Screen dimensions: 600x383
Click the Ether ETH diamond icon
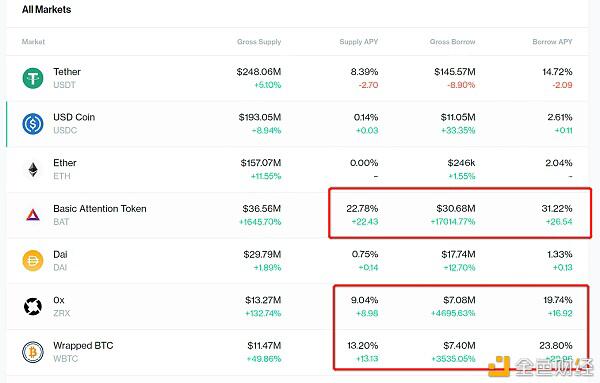coord(33,169)
